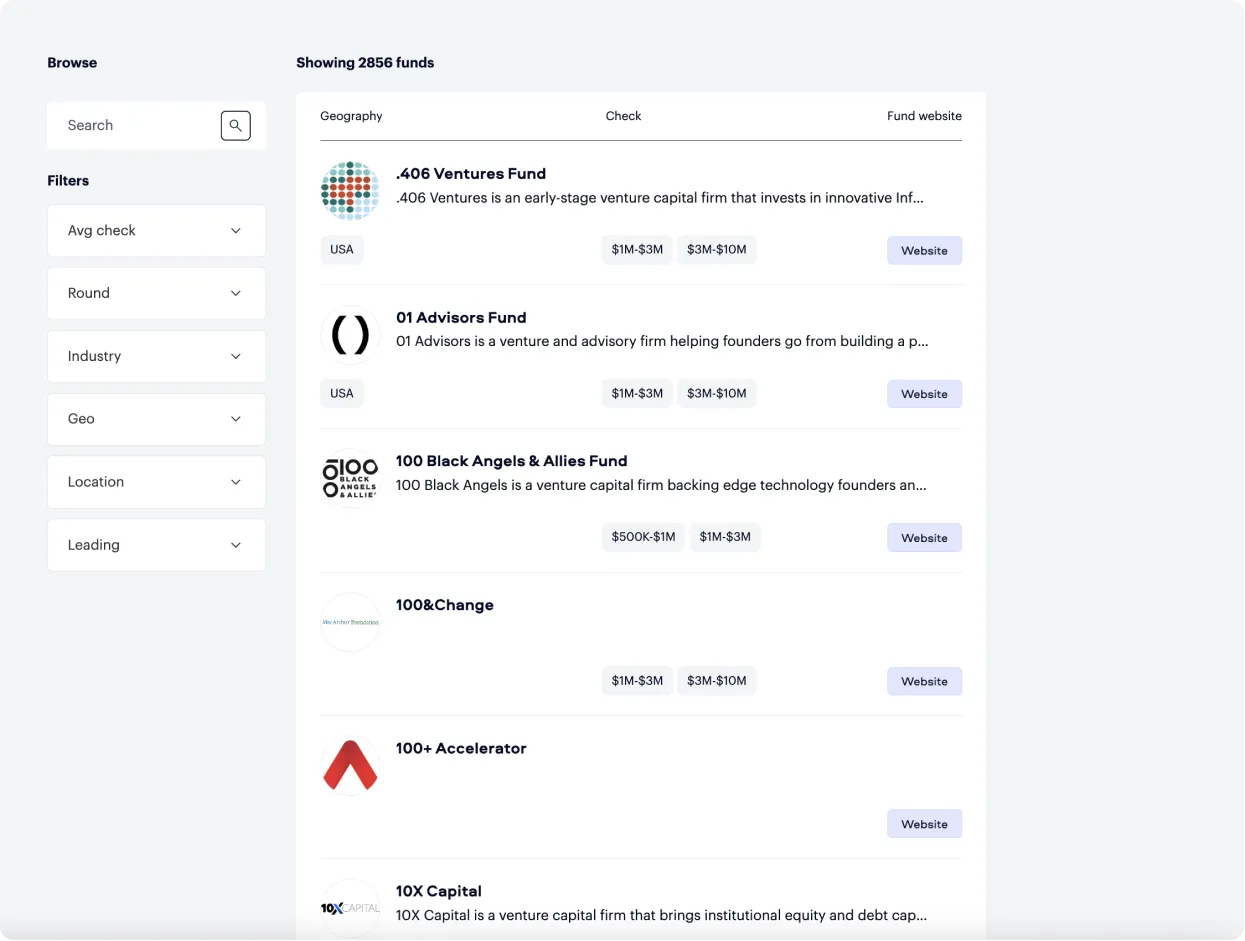Click the 10X Capital fund name
1245x941 pixels.
coord(439,891)
